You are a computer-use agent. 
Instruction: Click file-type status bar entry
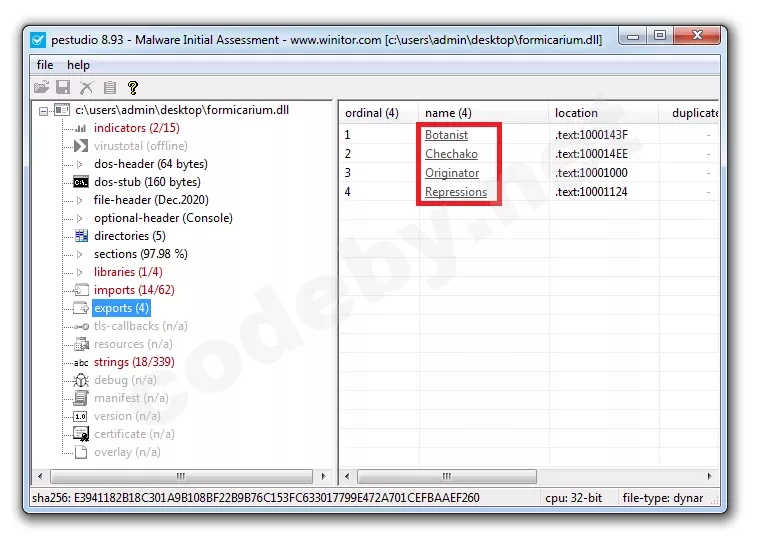pyautogui.click(x=663, y=498)
